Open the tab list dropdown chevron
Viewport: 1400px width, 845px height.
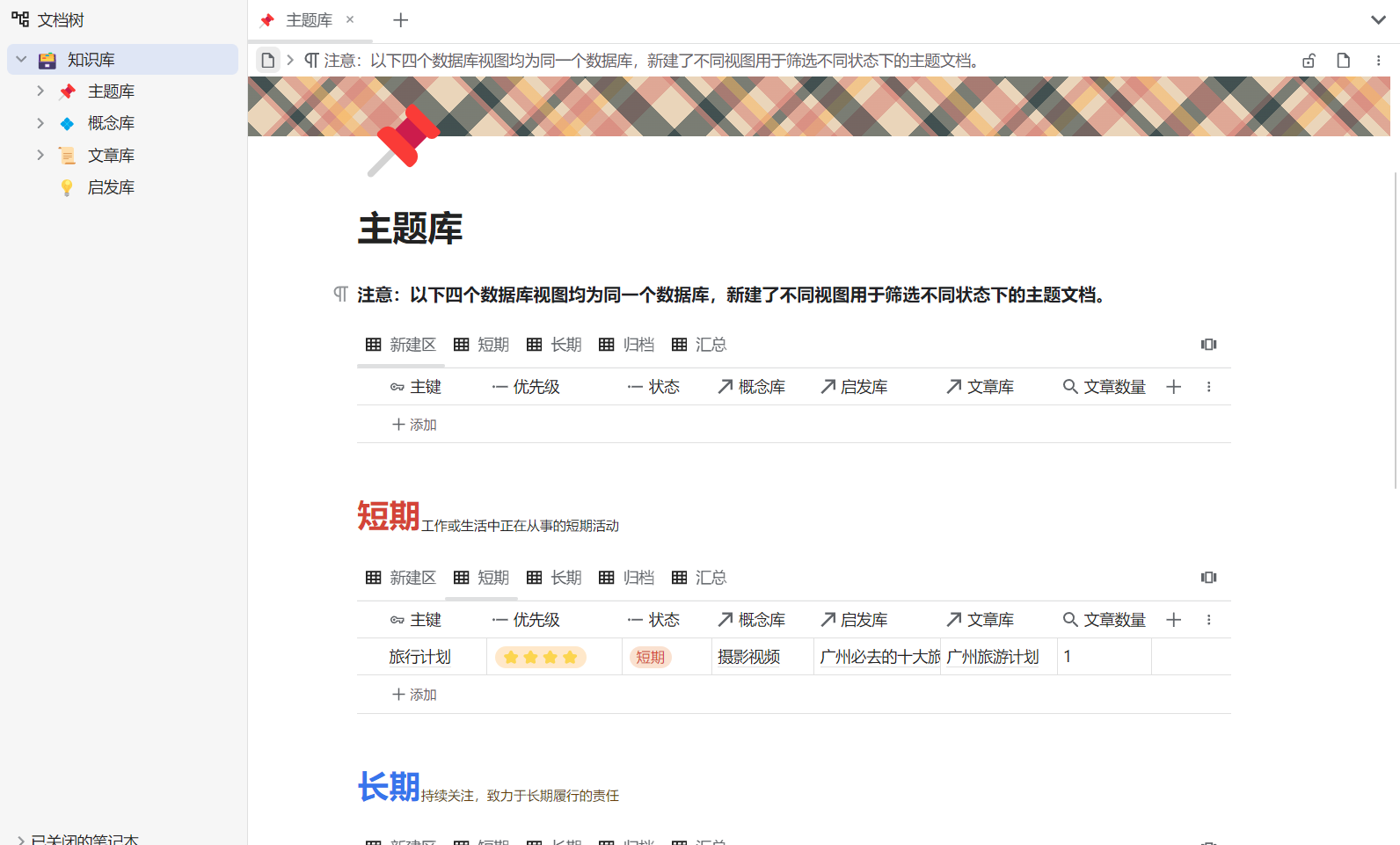(1377, 20)
